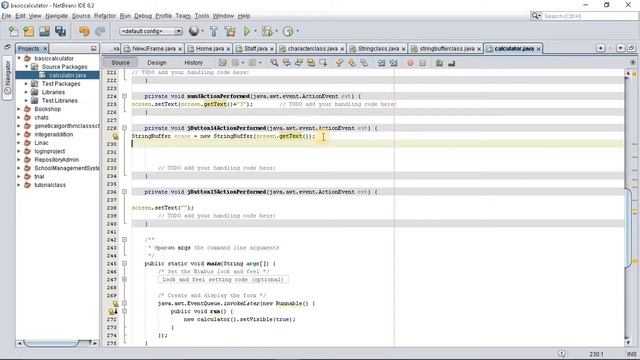The width and height of the screenshot is (640, 360).
Task: Open the Source menu
Action: click(x=81, y=16)
